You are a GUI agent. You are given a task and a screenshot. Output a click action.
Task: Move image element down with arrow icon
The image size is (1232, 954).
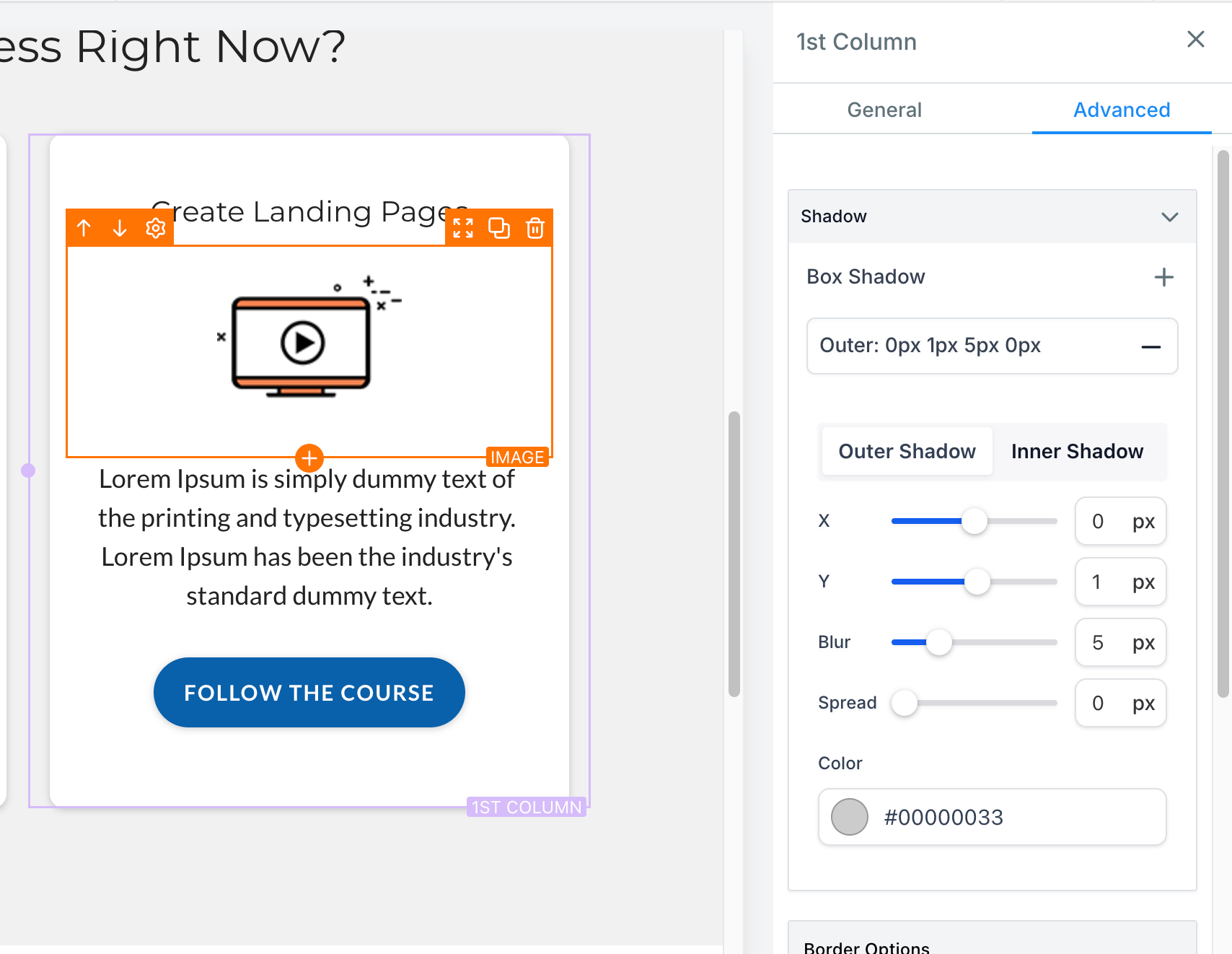point(120,228)
